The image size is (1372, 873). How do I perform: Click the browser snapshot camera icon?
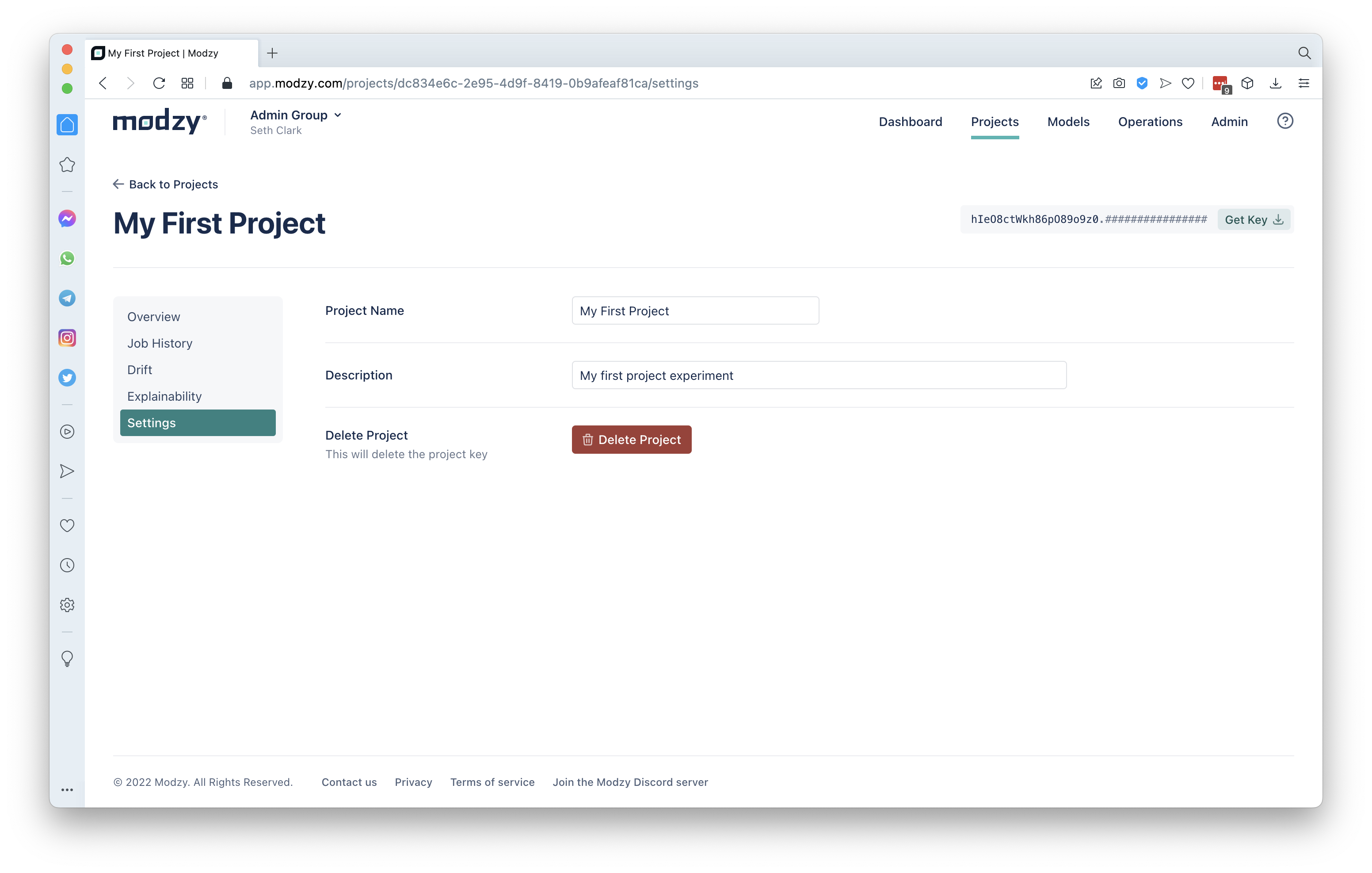coord(1119,83)
